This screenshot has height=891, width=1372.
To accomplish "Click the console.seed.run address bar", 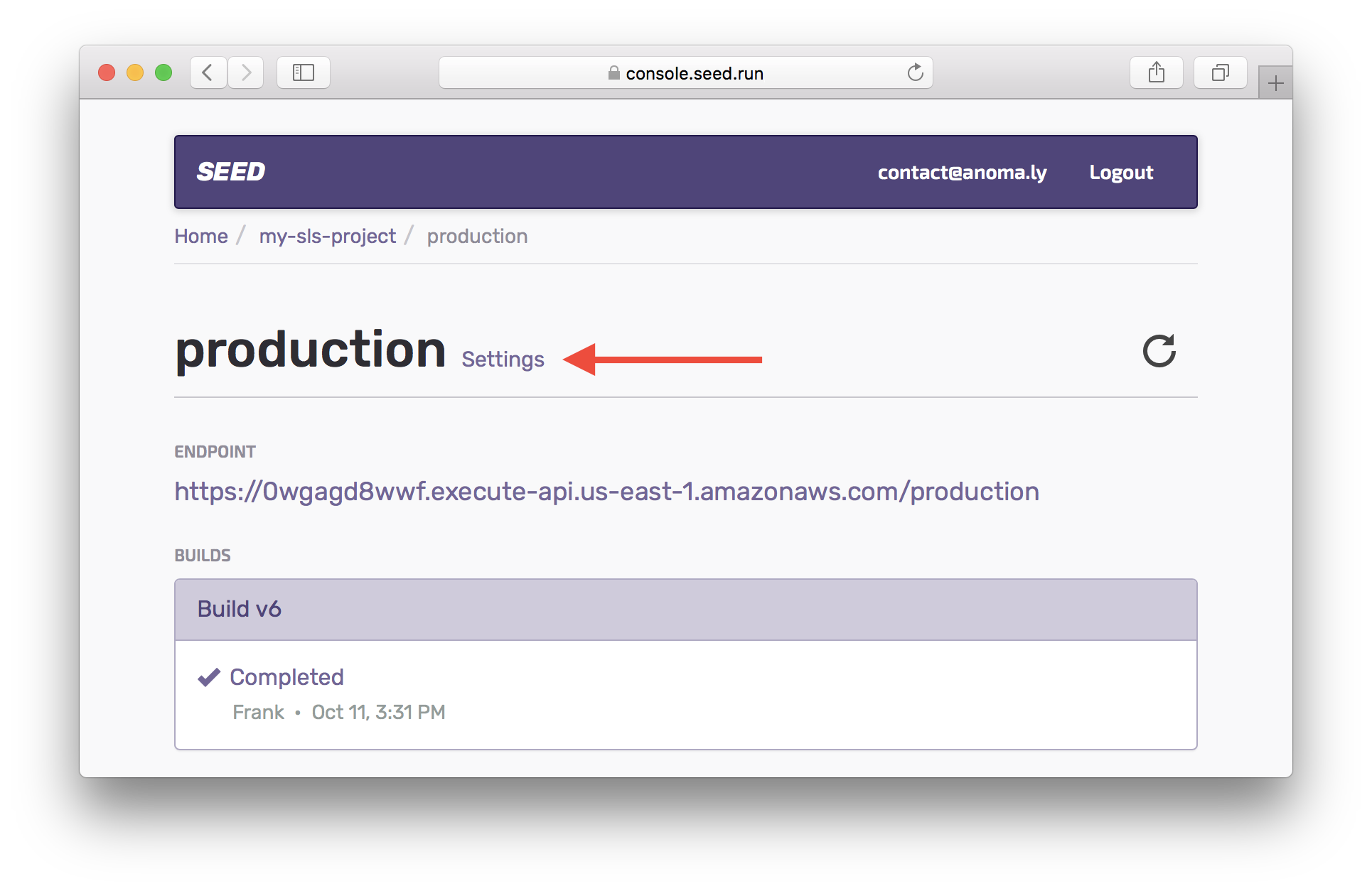I will 686,73.
